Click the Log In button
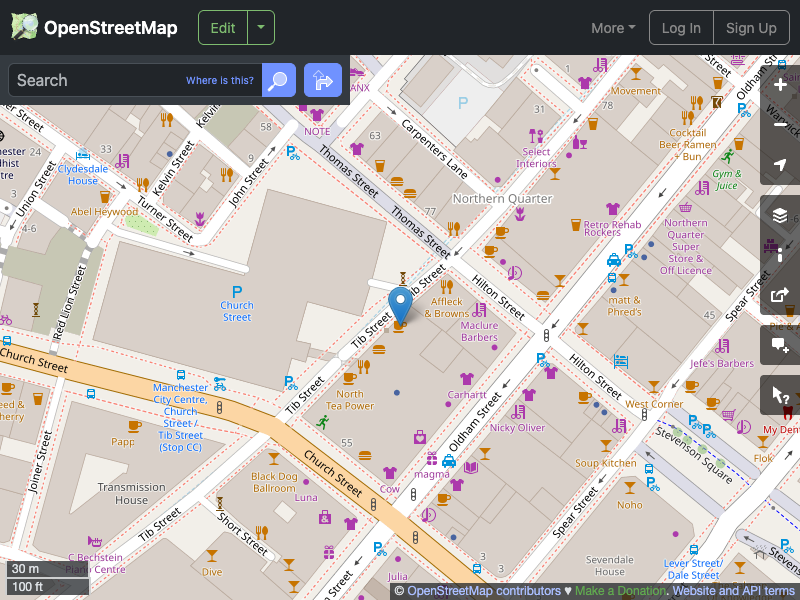The image size is (800, 600). coord(681,28)
